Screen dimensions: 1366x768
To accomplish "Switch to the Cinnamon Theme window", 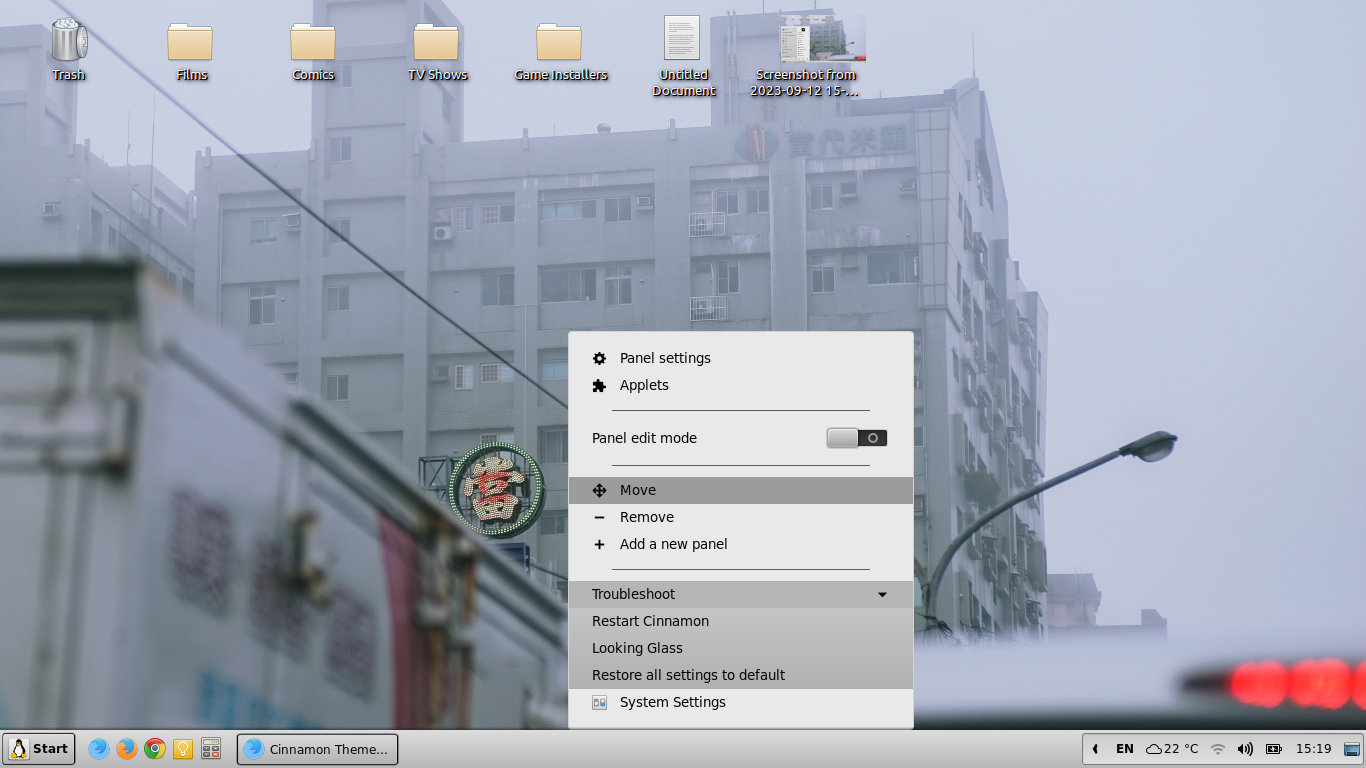I will click(x=317, y=749).
